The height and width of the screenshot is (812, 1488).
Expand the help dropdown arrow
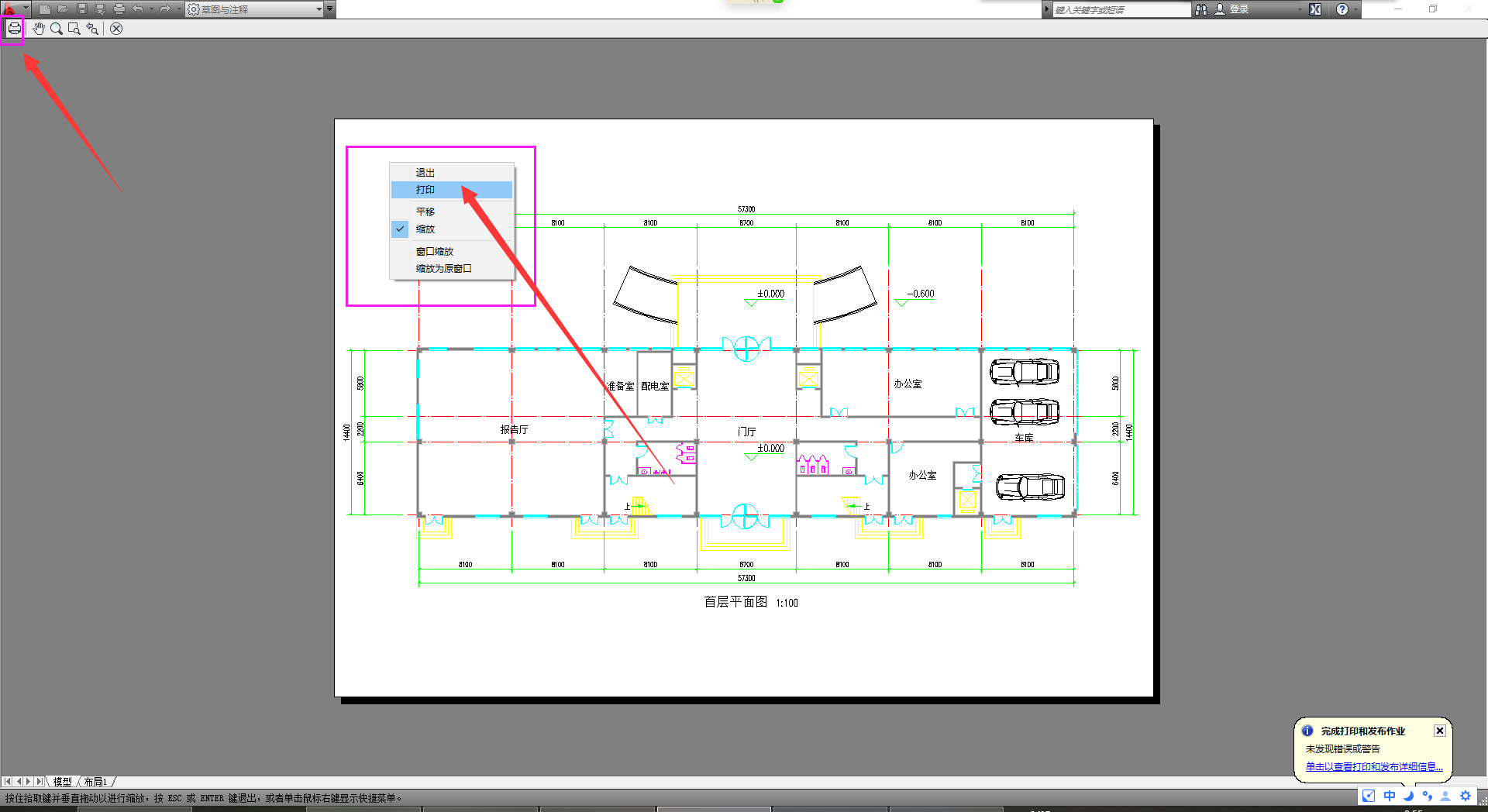click(1355, 9)
